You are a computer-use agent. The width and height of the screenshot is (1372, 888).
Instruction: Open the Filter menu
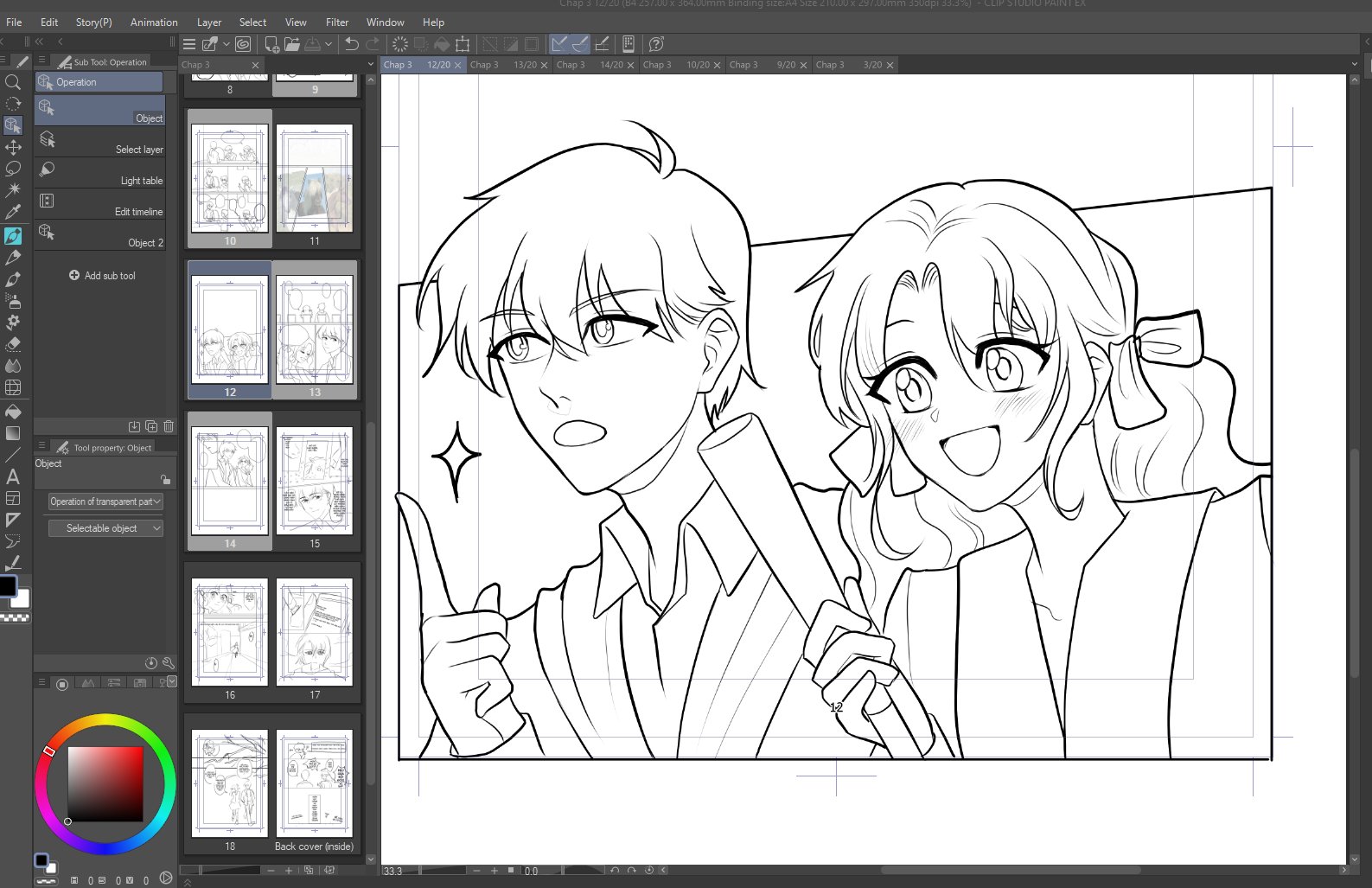tap(337, 22)
